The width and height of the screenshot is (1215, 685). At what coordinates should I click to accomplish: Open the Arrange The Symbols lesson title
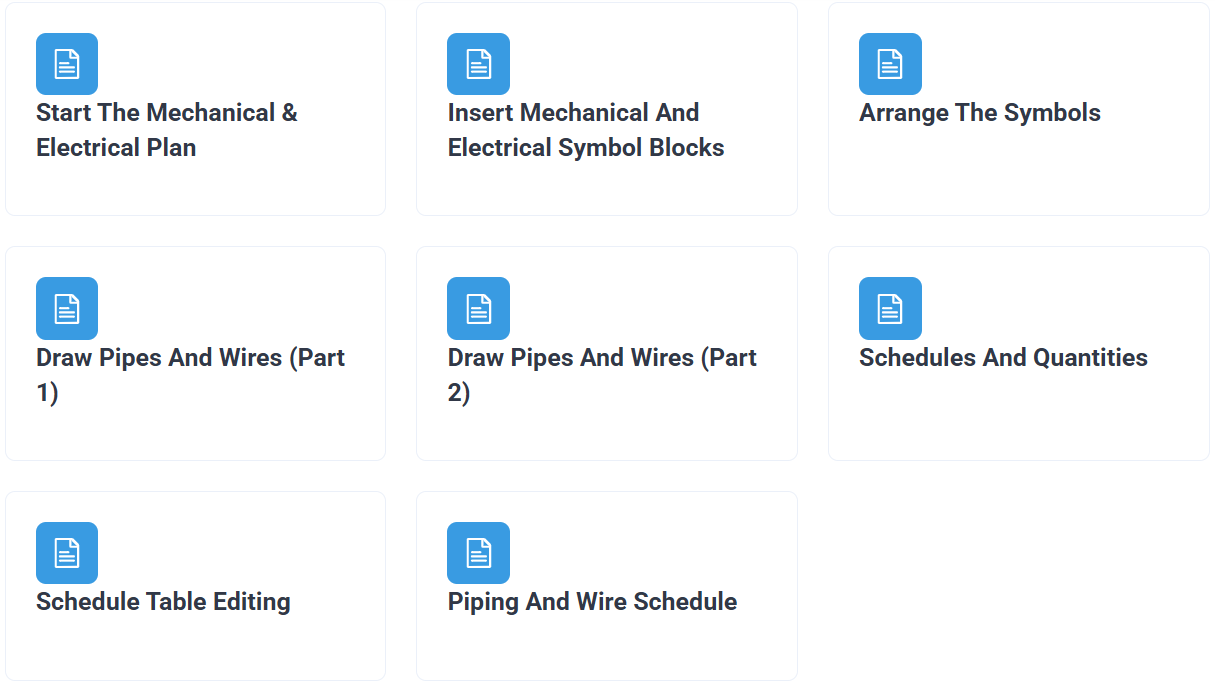(979, 113)
